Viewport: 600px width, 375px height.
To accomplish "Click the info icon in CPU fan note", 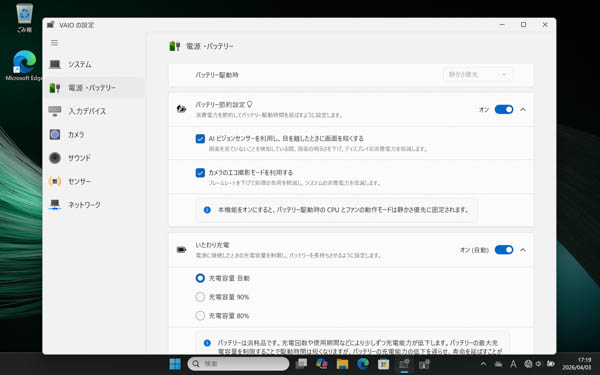I will pyautogui.click(x=207, y=210).
